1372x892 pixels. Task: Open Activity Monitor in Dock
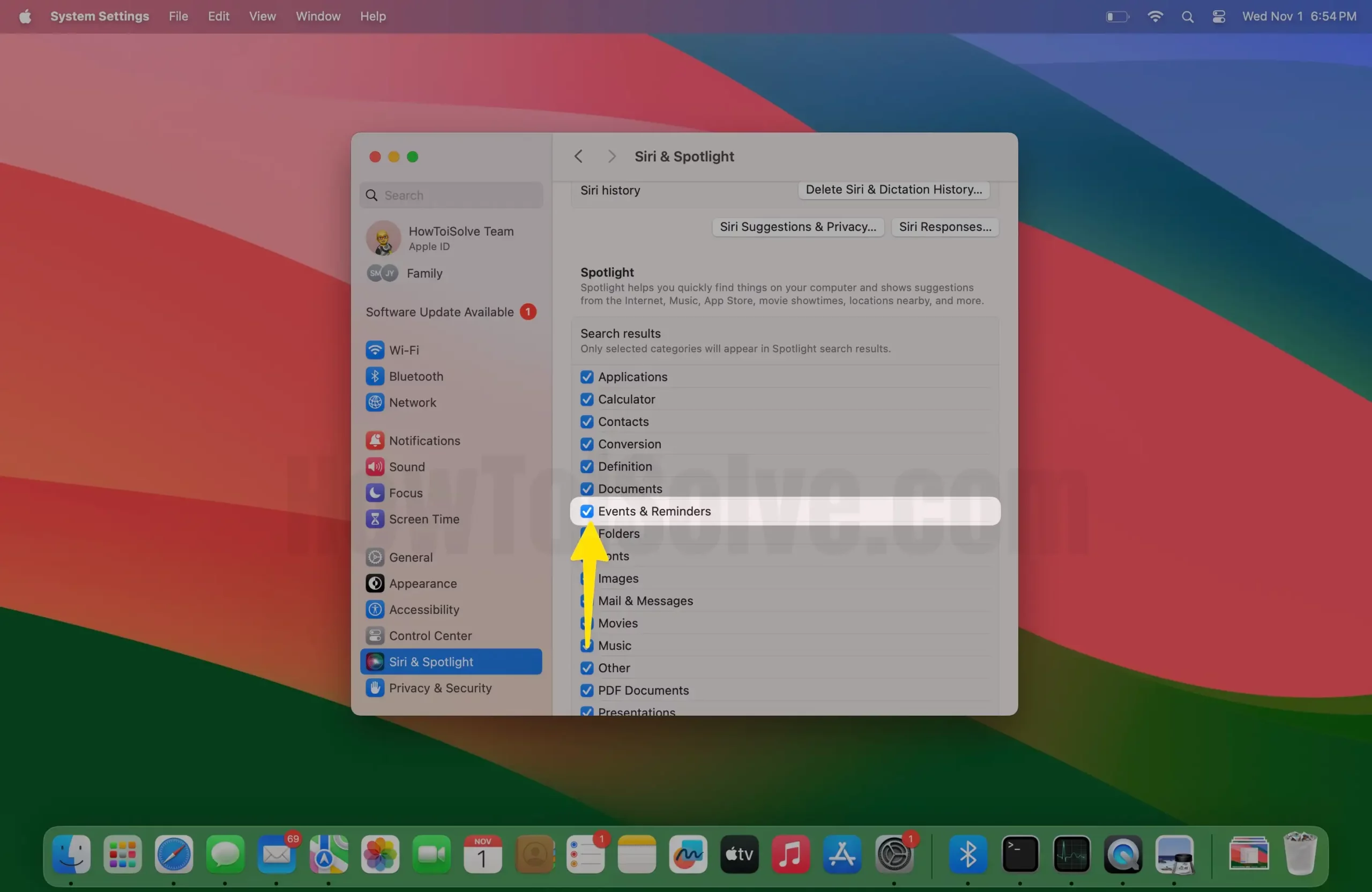point(1071,853)
